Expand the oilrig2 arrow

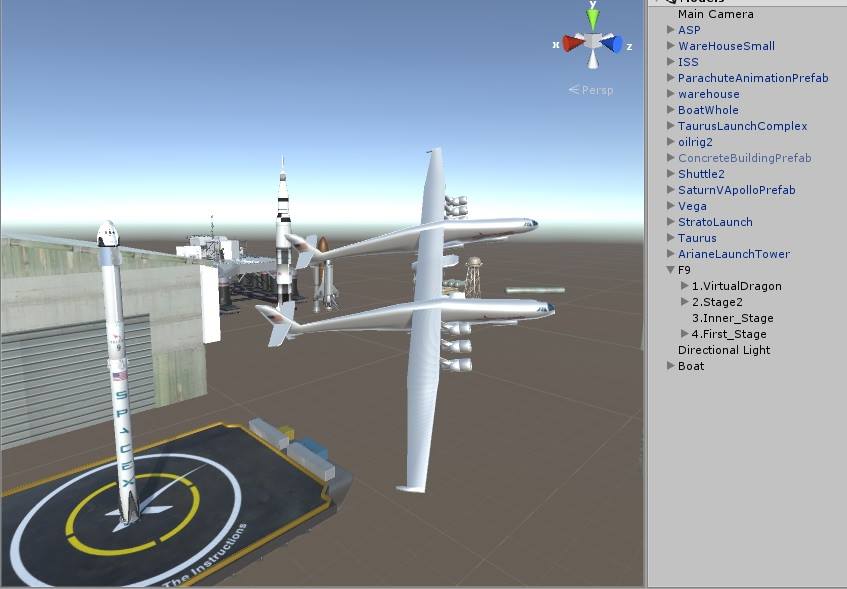pyautogui.click(x=670, y=142)
